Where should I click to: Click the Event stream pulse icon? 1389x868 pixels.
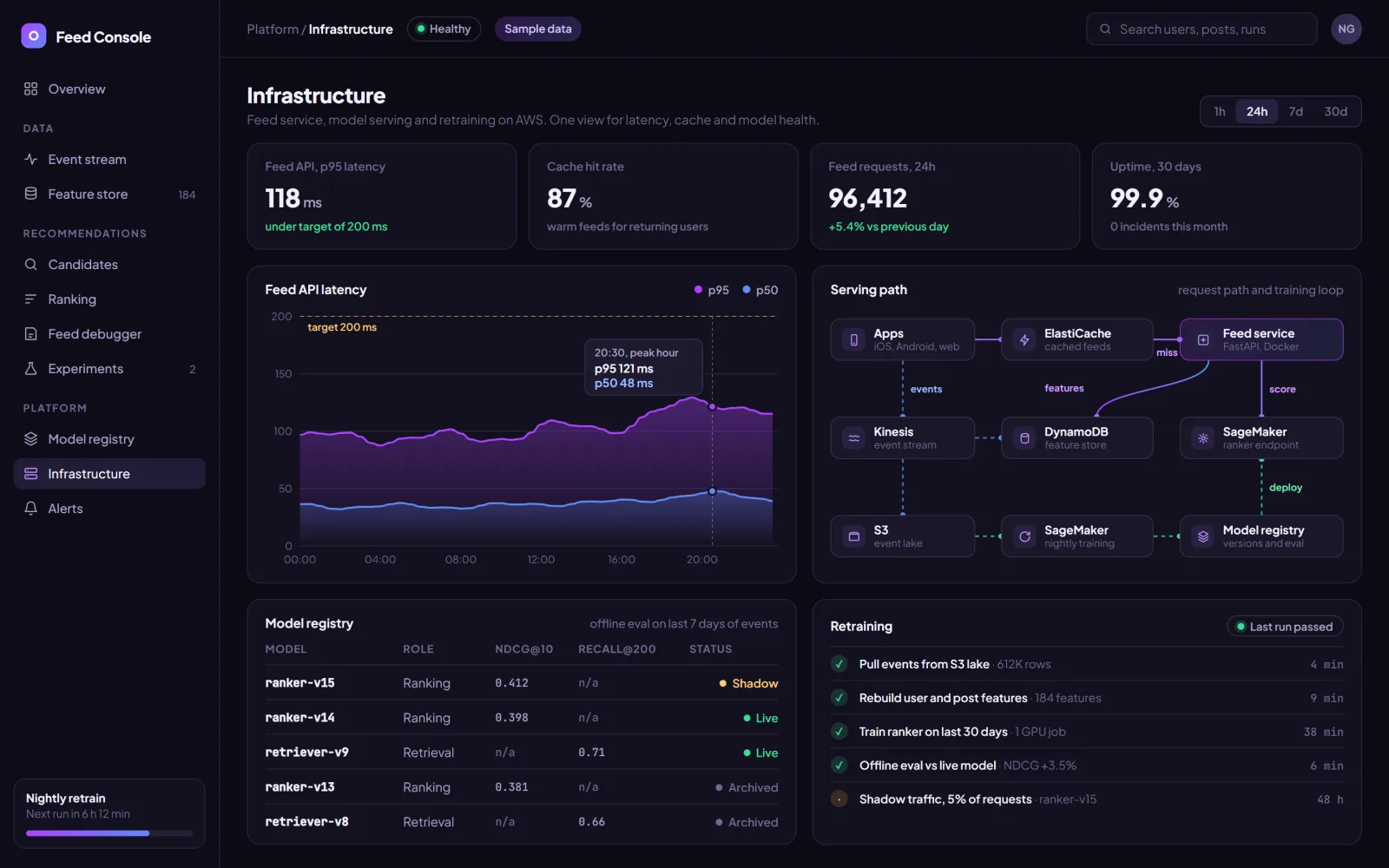[x=31, y=159]
